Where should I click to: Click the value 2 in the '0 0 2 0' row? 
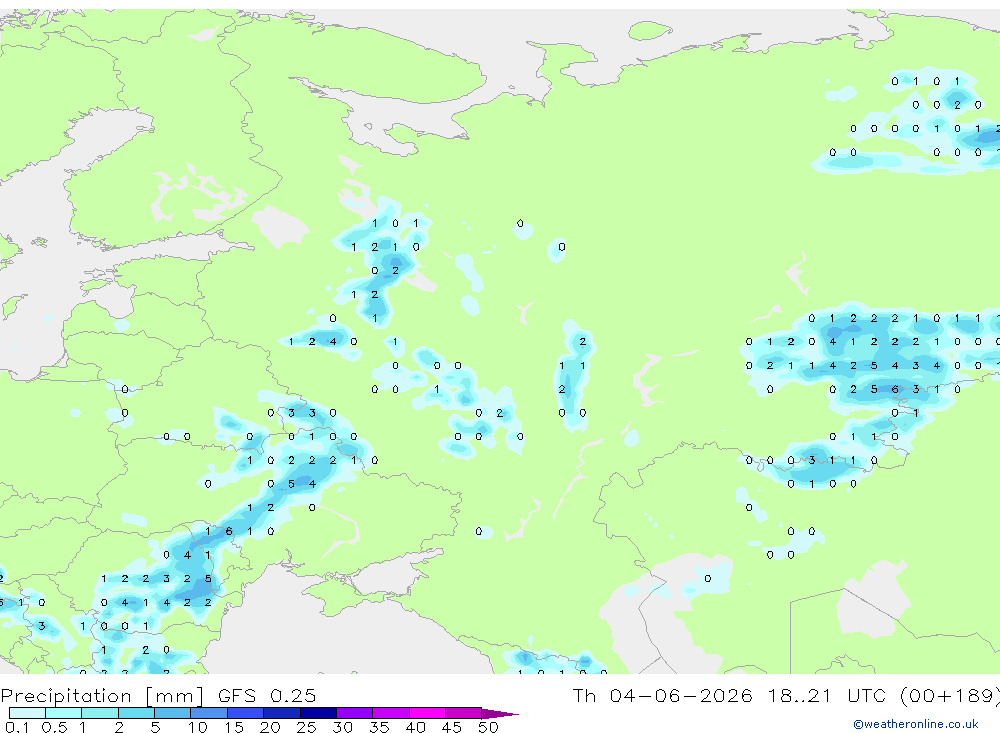pyautogui.click(x=957, y=105)
